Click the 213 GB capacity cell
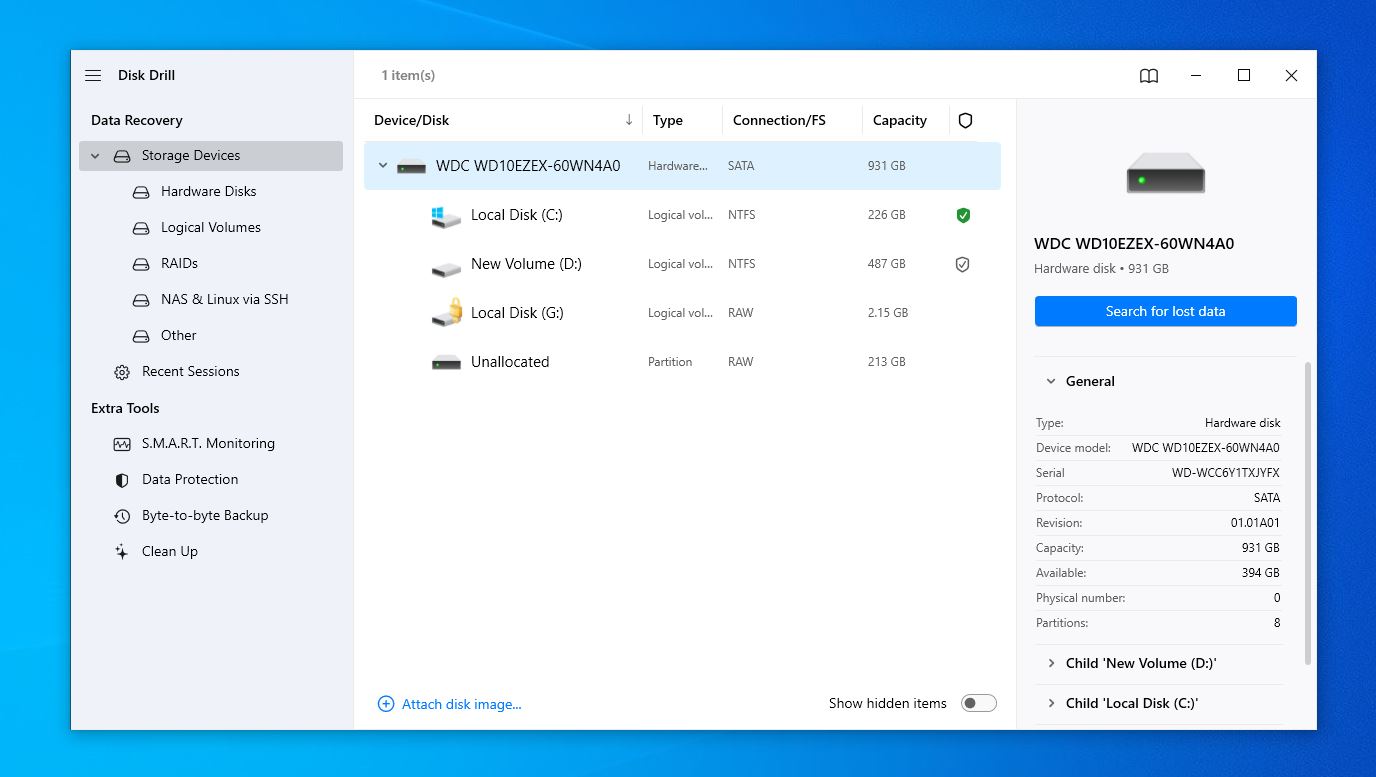The height and width of the screenshot is (777, 1376). click(x=887, y=362)
